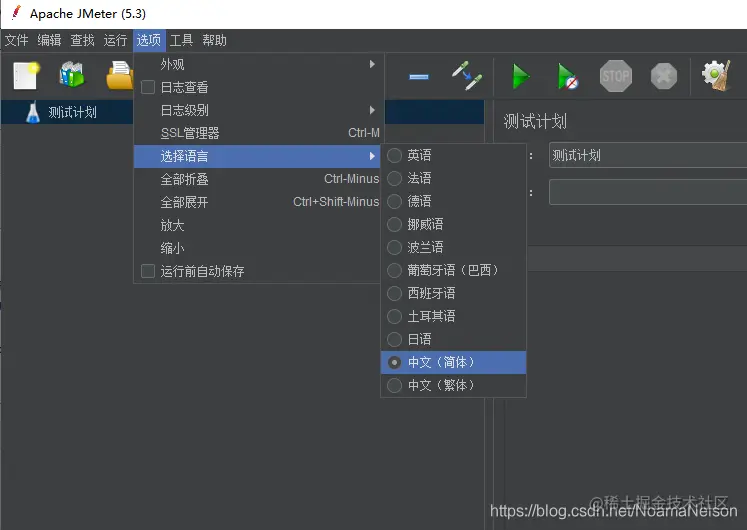This screenshot has width=747, height=530.
Task: Click the test plan flask icon in tree
Action: tap(33, 112)
